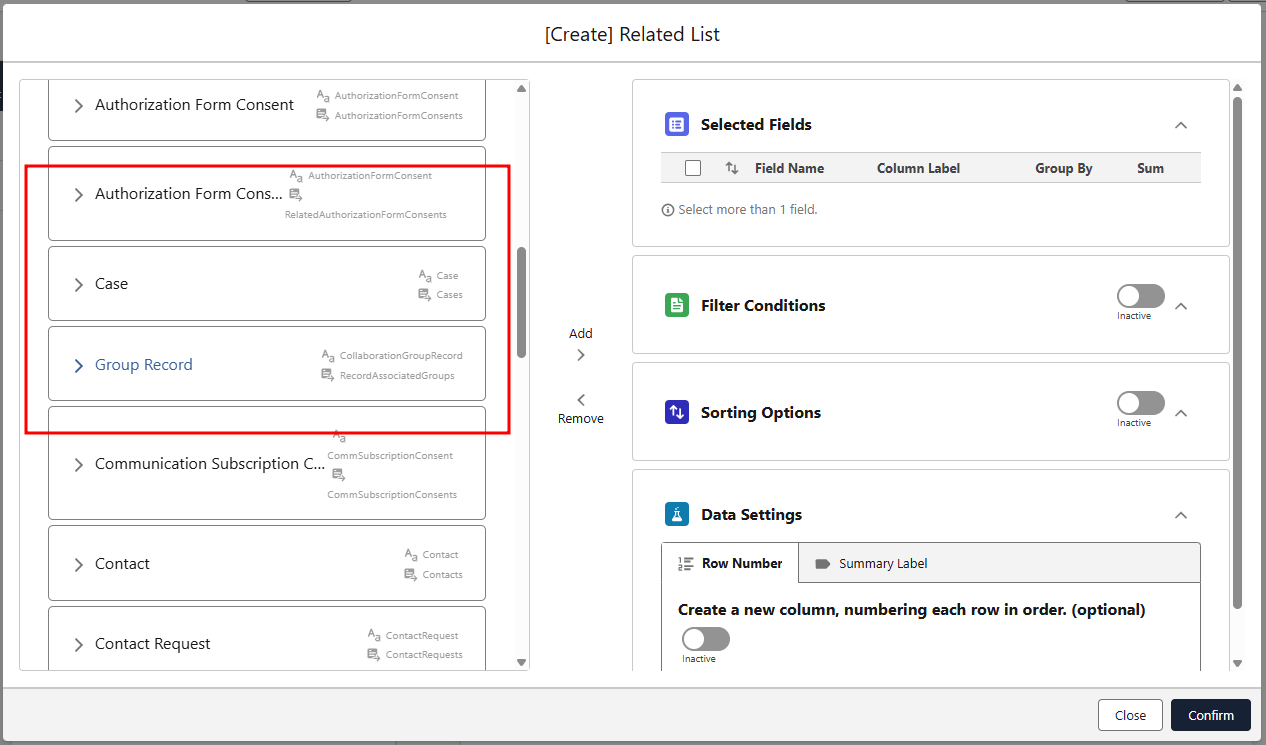This screenshot has width=1266, height=745.
Task: Click the Column Label header
Action: 918,168
